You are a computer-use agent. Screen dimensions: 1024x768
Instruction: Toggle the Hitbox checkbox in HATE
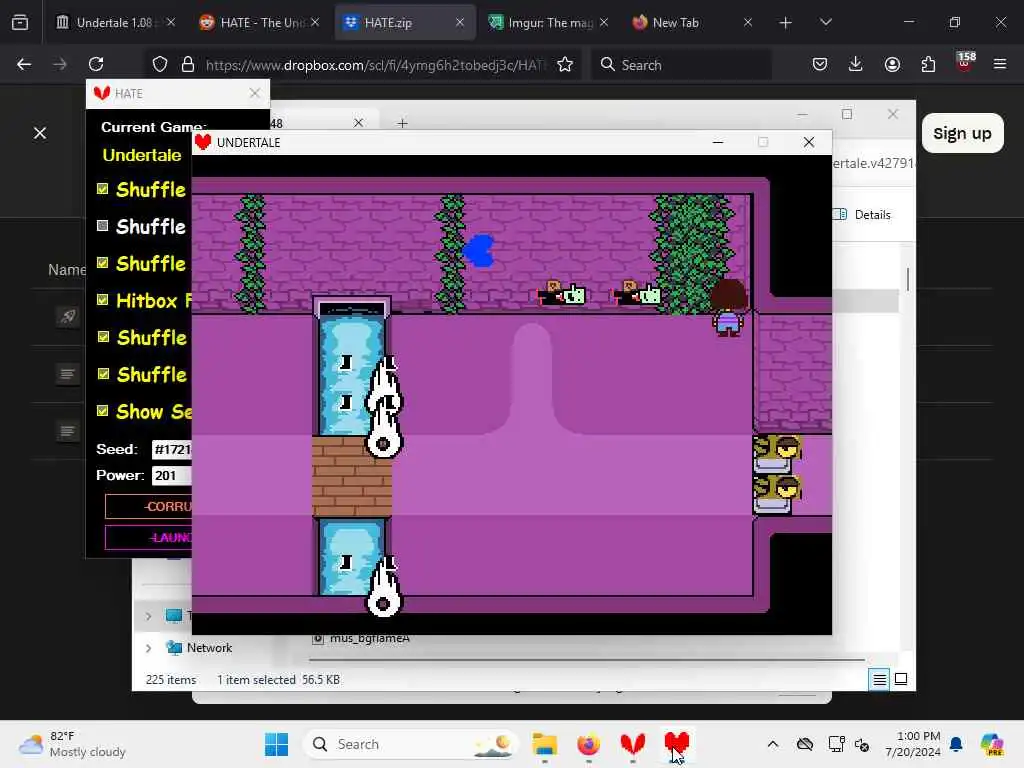tap(103, 300)
